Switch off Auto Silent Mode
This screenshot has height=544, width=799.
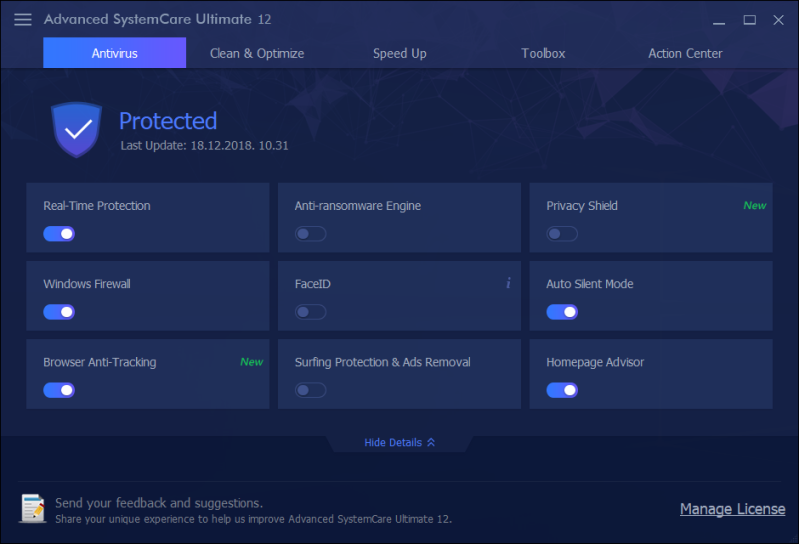(x=562, y=312)
